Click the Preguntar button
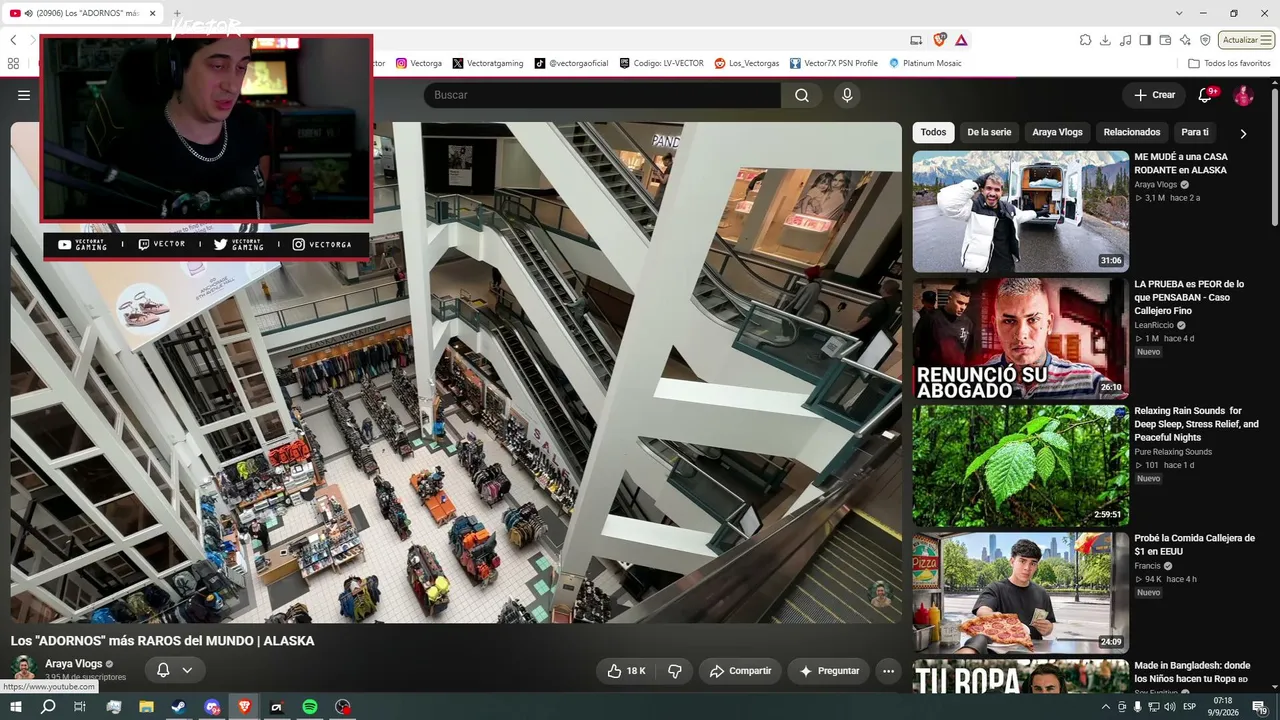 (x=829, y=671)
